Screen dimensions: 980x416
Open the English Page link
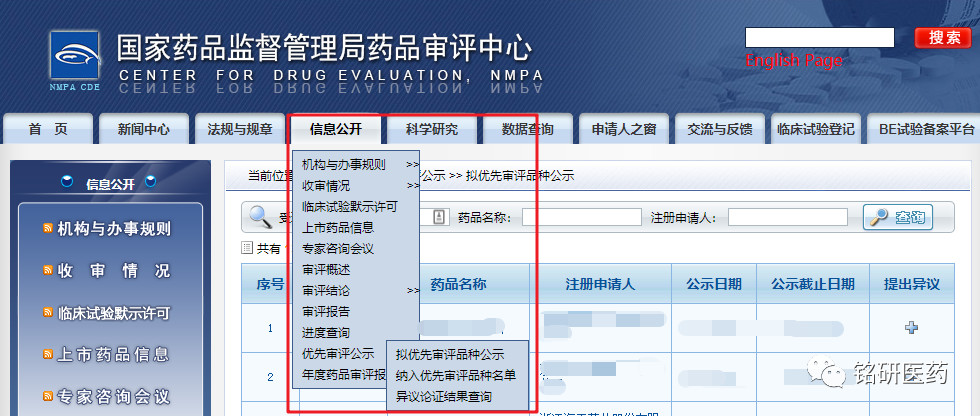point(794,61)
